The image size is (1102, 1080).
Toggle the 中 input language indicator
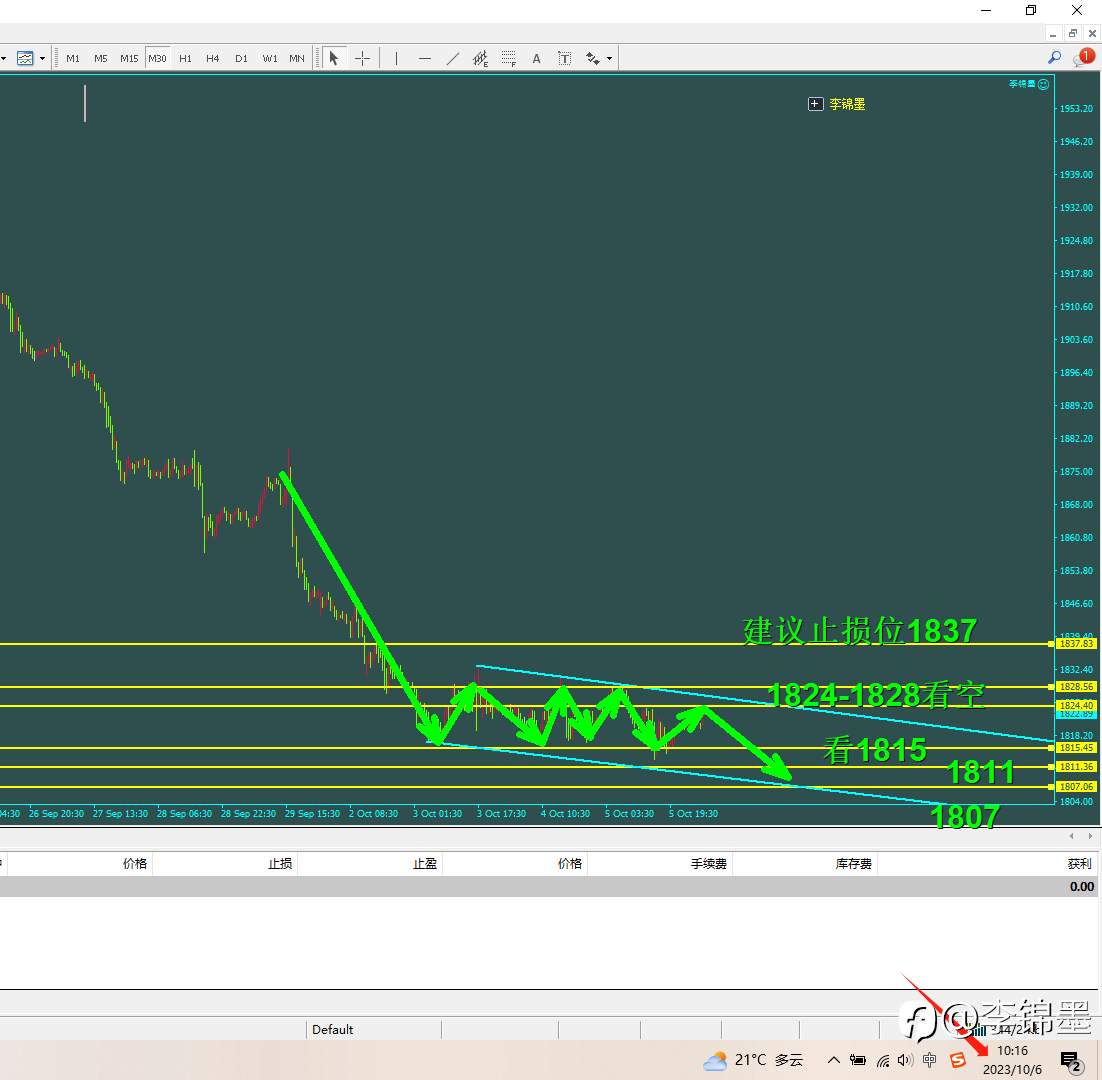click(929, 1060)
